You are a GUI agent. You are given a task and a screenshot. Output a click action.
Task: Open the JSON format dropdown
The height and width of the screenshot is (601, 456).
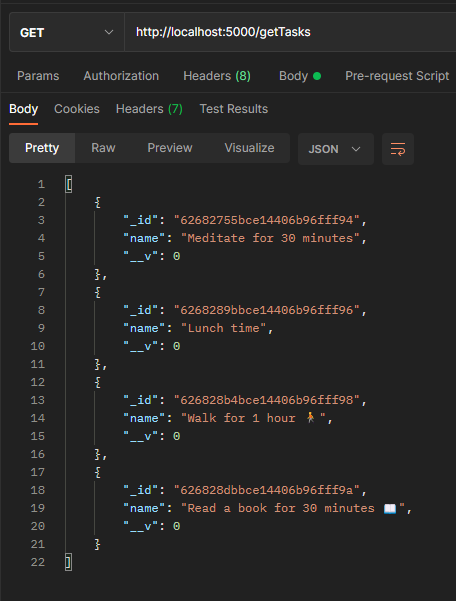click(x=335, y=149)
